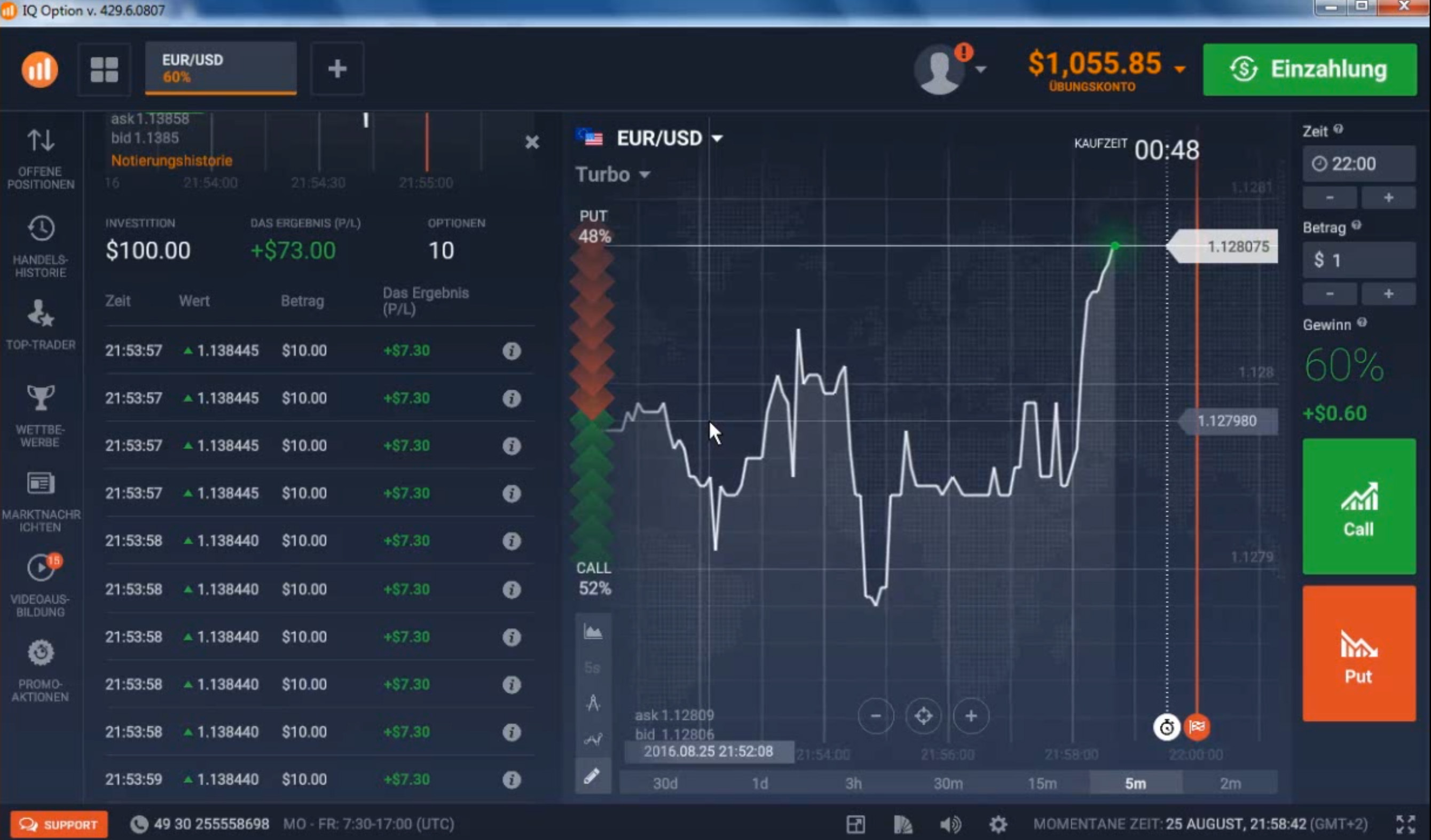Re-center chart with crosshair button
The width and height of the screenshot is (1431, 840).
click(x=923, y=716)
